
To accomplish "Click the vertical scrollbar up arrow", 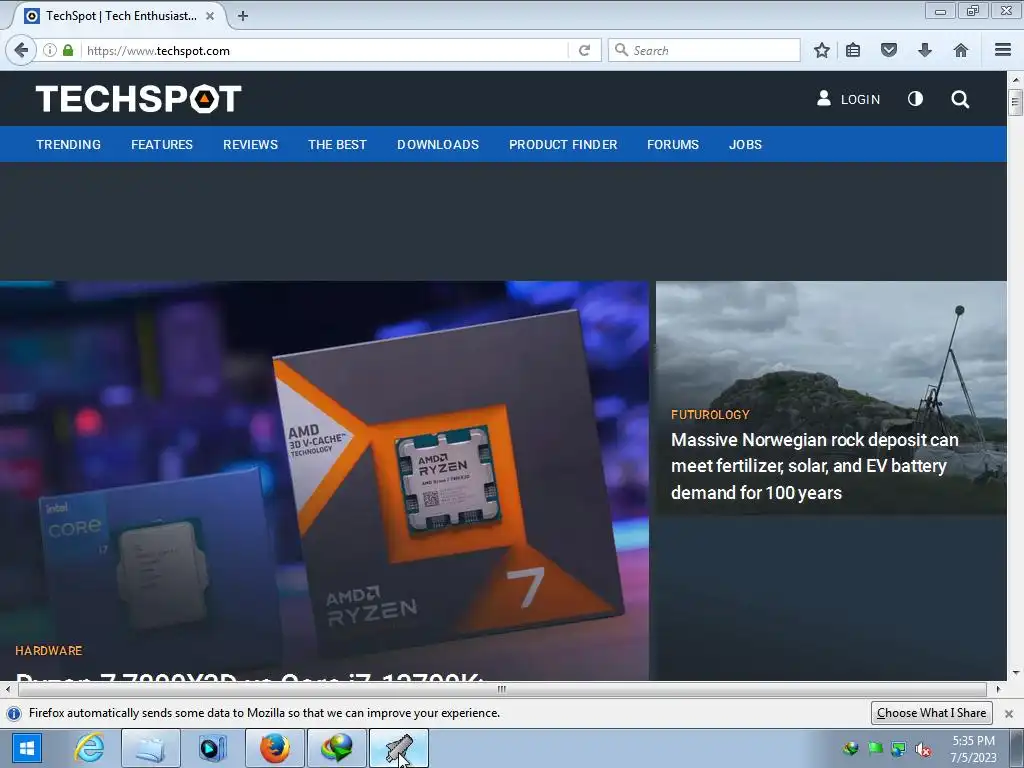I will (x=1016, y=80).
